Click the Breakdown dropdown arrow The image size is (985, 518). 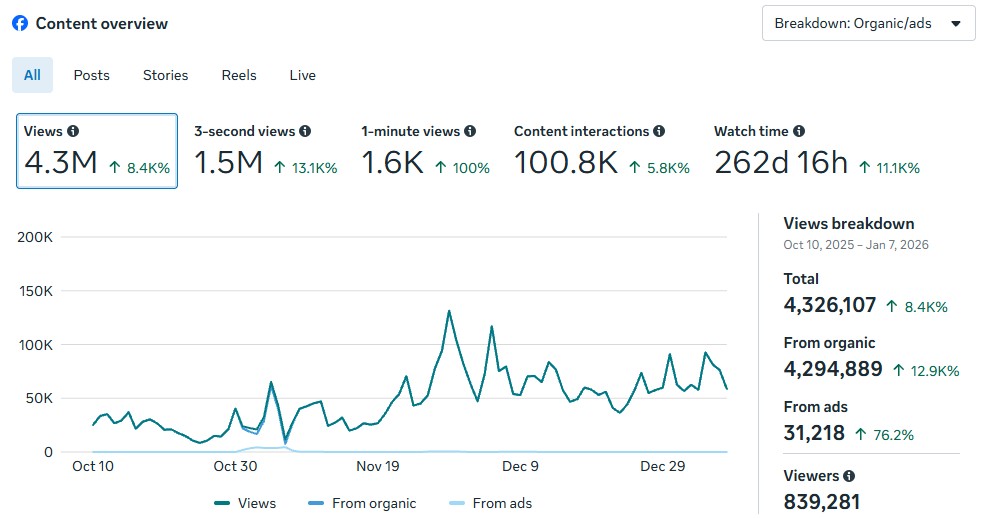coord(955,24)
